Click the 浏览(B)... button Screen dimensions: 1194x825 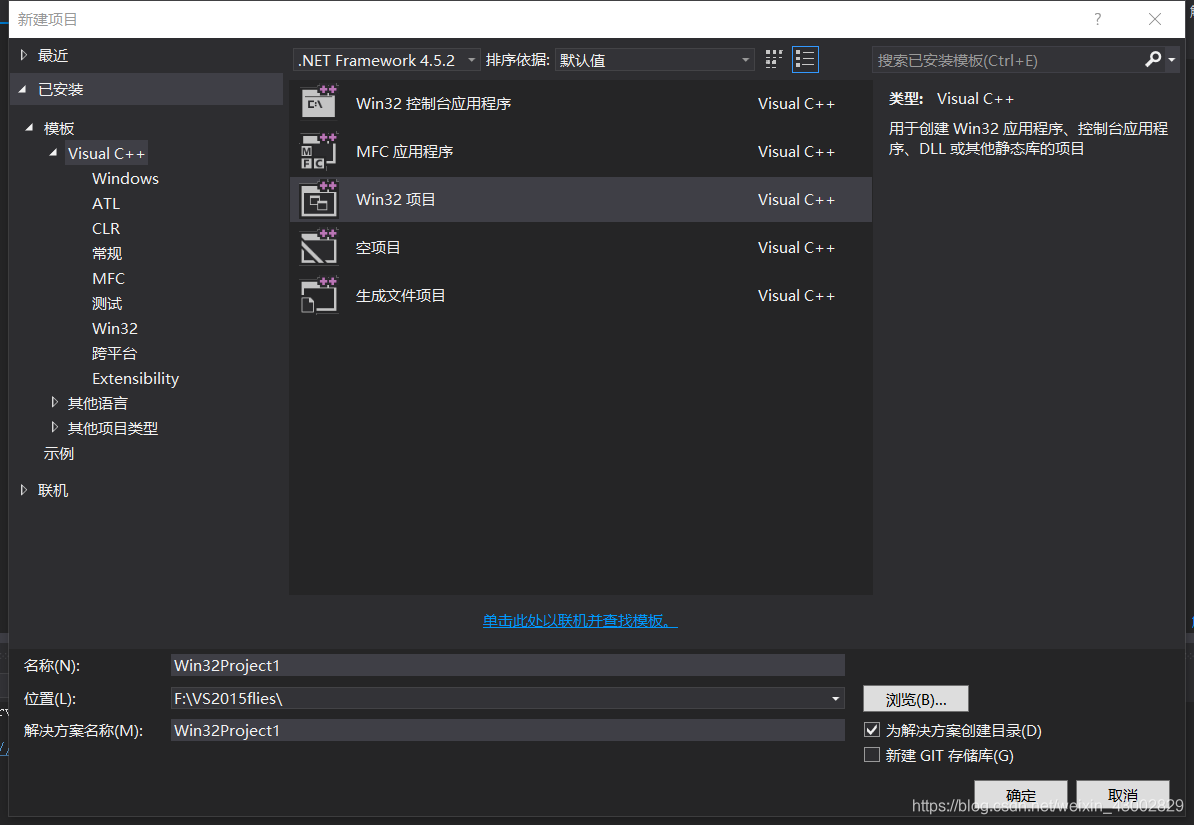[915, 699]
